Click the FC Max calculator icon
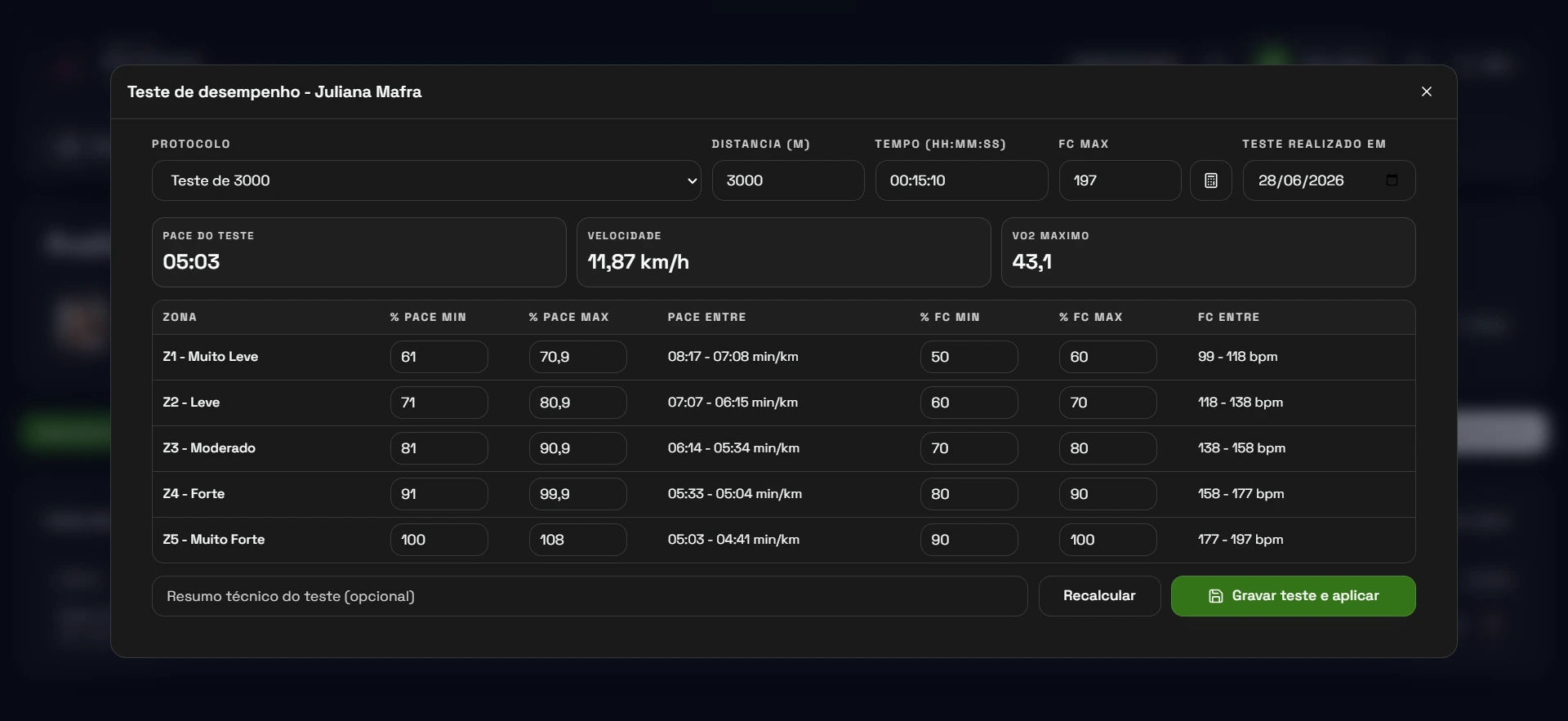Viewport: 1568px width, 721px height. click(x=1210, y=180)
